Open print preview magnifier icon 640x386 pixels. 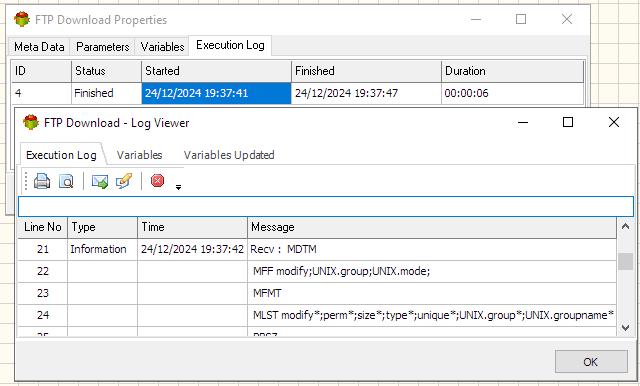pyautogui.click(x=66, y=181)
